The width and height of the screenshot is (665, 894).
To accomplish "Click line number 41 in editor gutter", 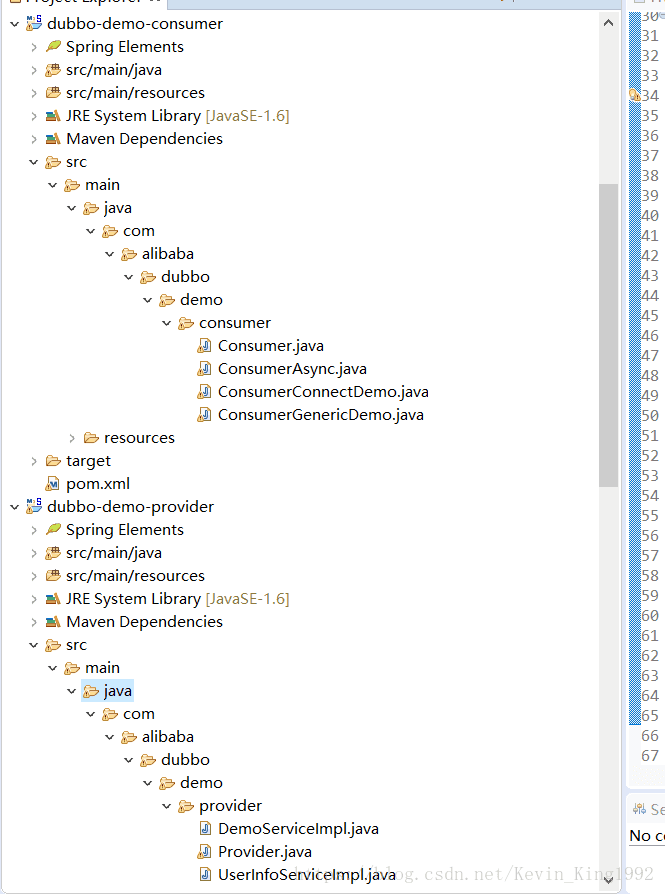I will coord(650,235).
